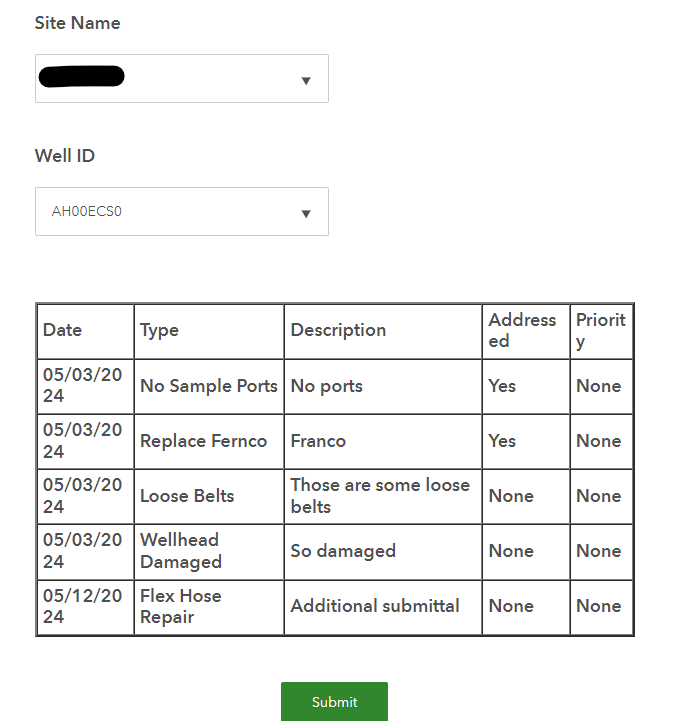Click 'Those are some loose belts' description
Viewport: 674px width, 721px height.
click(380, 496)
